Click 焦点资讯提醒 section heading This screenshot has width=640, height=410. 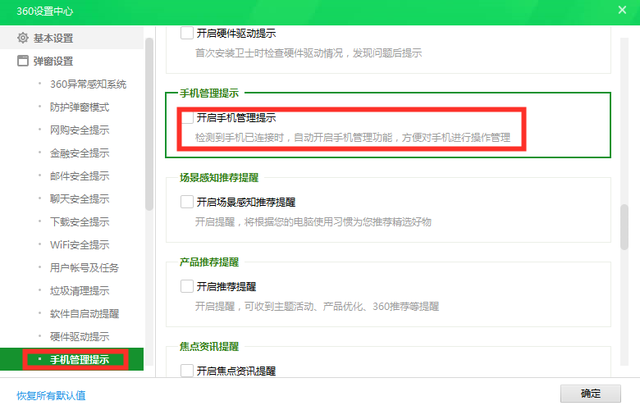tap(209, 346)
